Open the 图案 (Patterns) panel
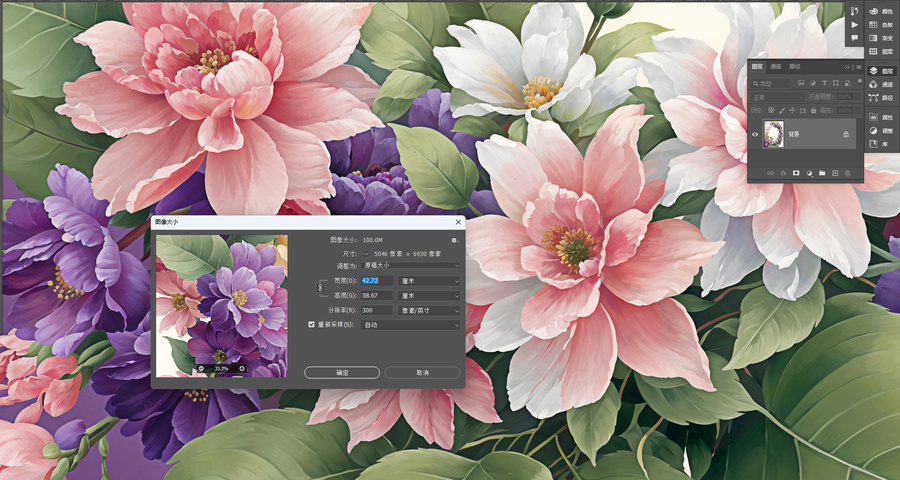 [881, 51]
